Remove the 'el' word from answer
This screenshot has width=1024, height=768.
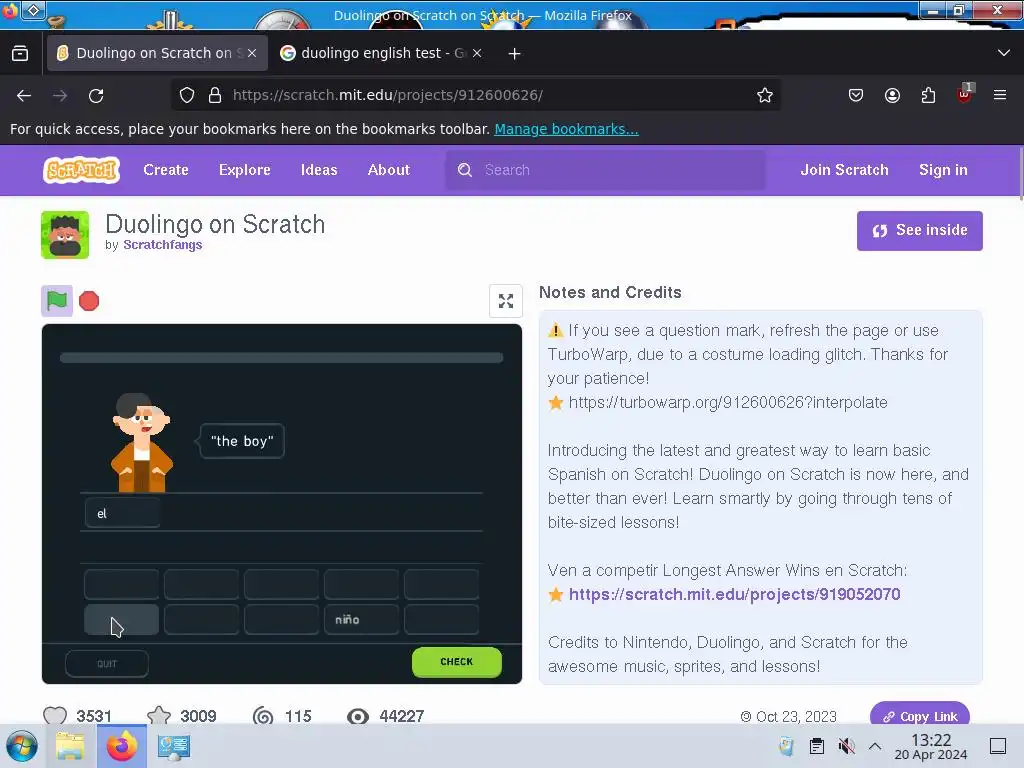122,513
